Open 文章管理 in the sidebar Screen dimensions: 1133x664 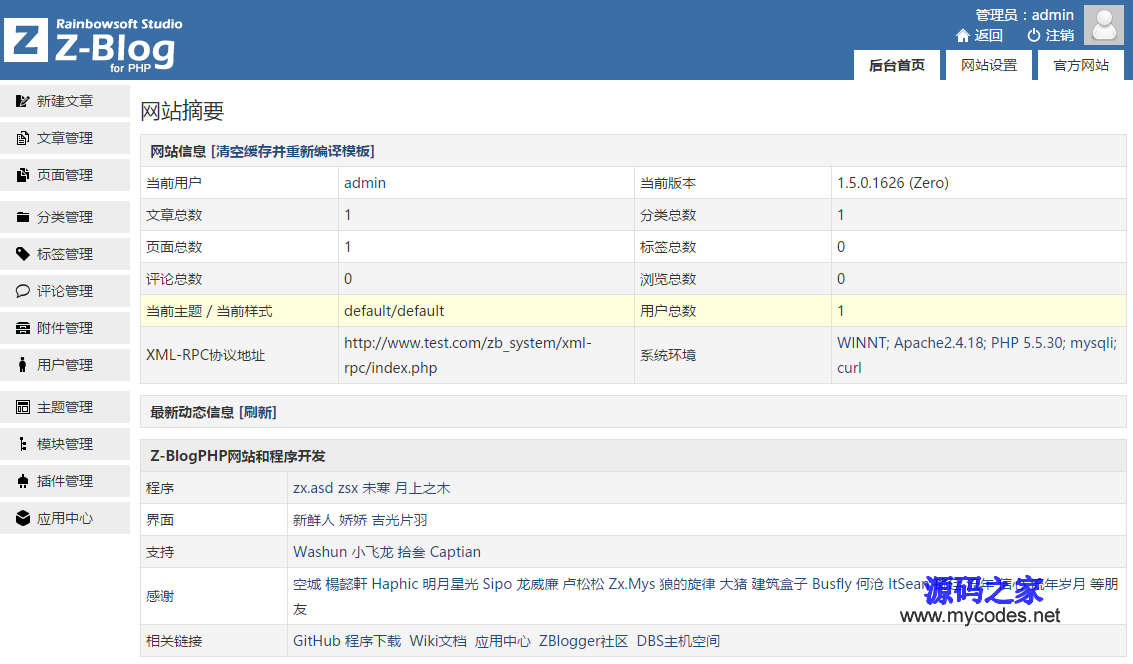(x=65, y=138)
